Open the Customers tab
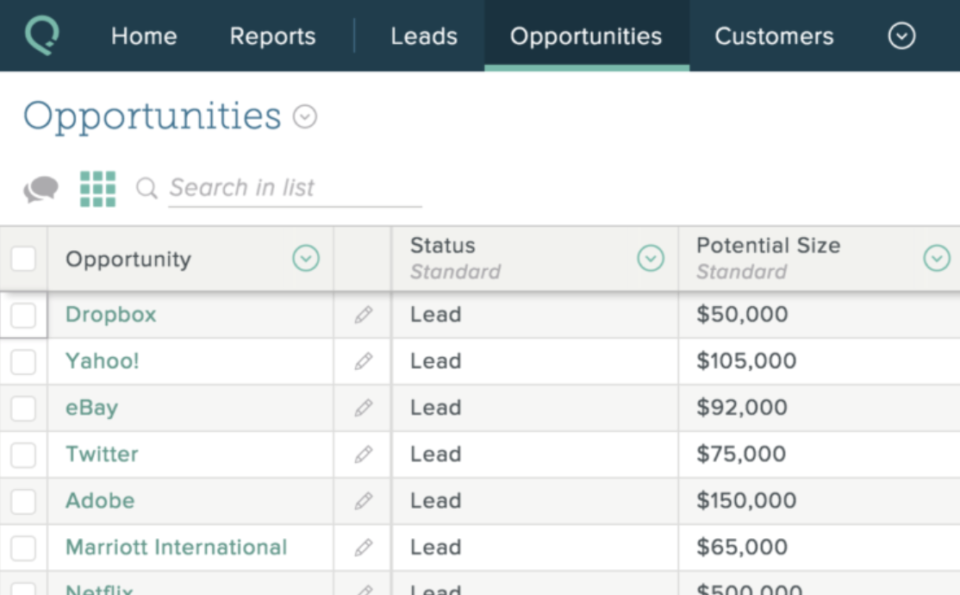960x595 pixels. (774, 36)
